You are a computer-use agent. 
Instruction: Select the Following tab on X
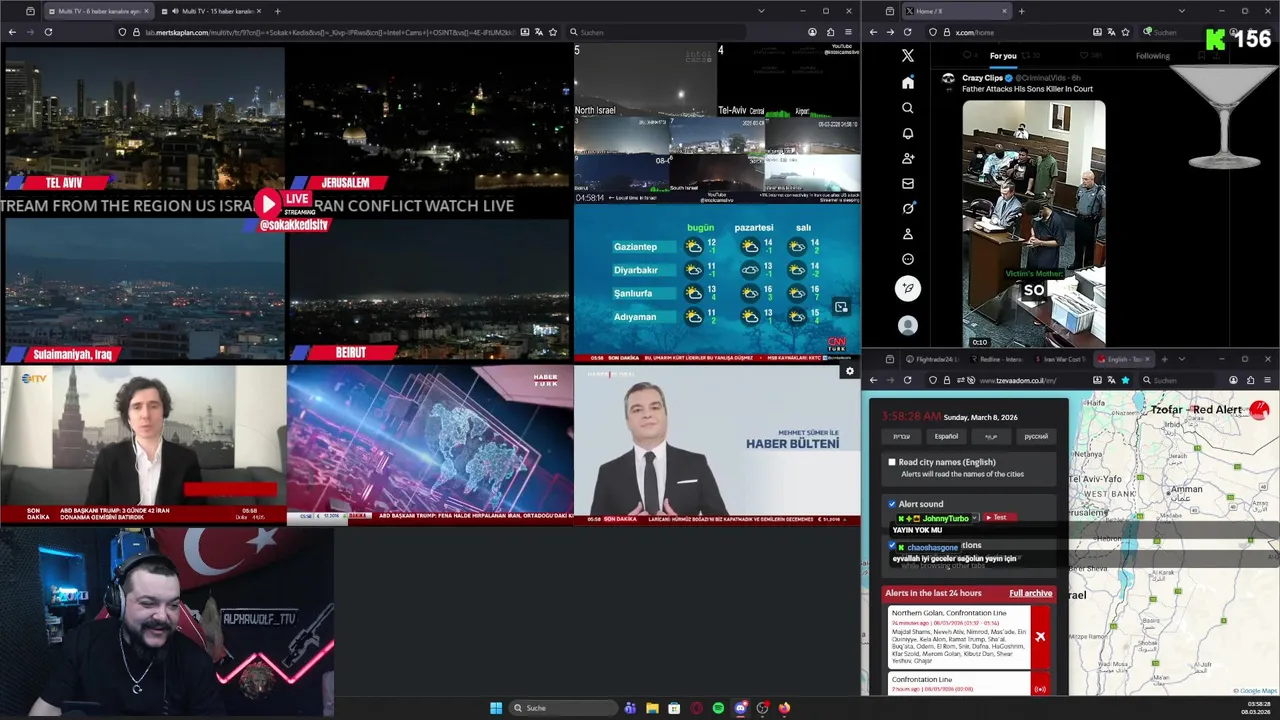[1152, 56]
